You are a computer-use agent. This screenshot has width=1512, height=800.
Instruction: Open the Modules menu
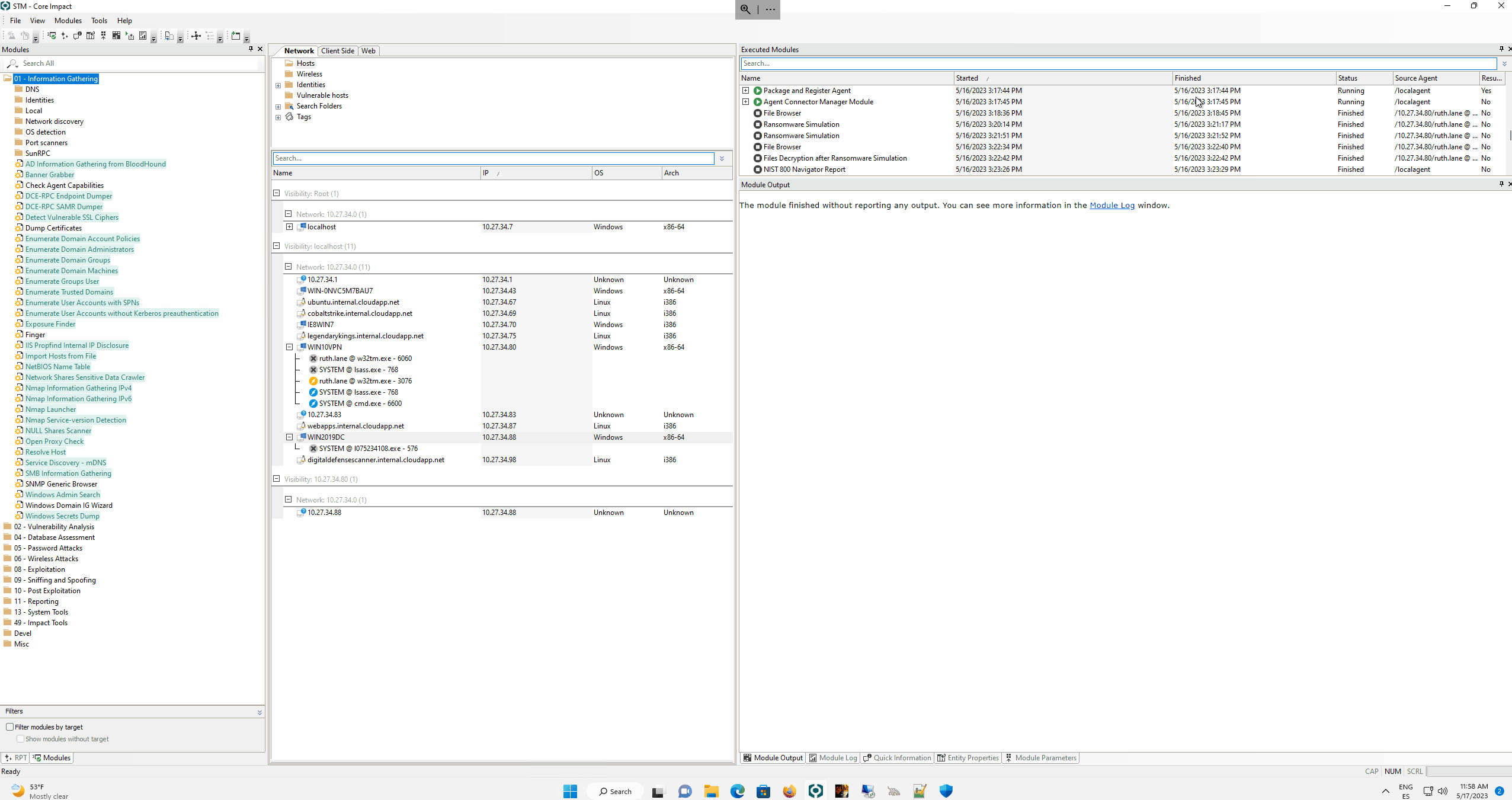click(68, 21)
